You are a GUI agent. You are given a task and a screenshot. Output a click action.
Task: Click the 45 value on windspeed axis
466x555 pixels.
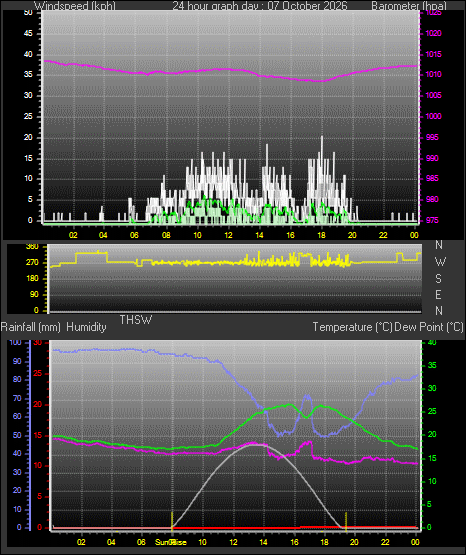(x=28, y=33)
